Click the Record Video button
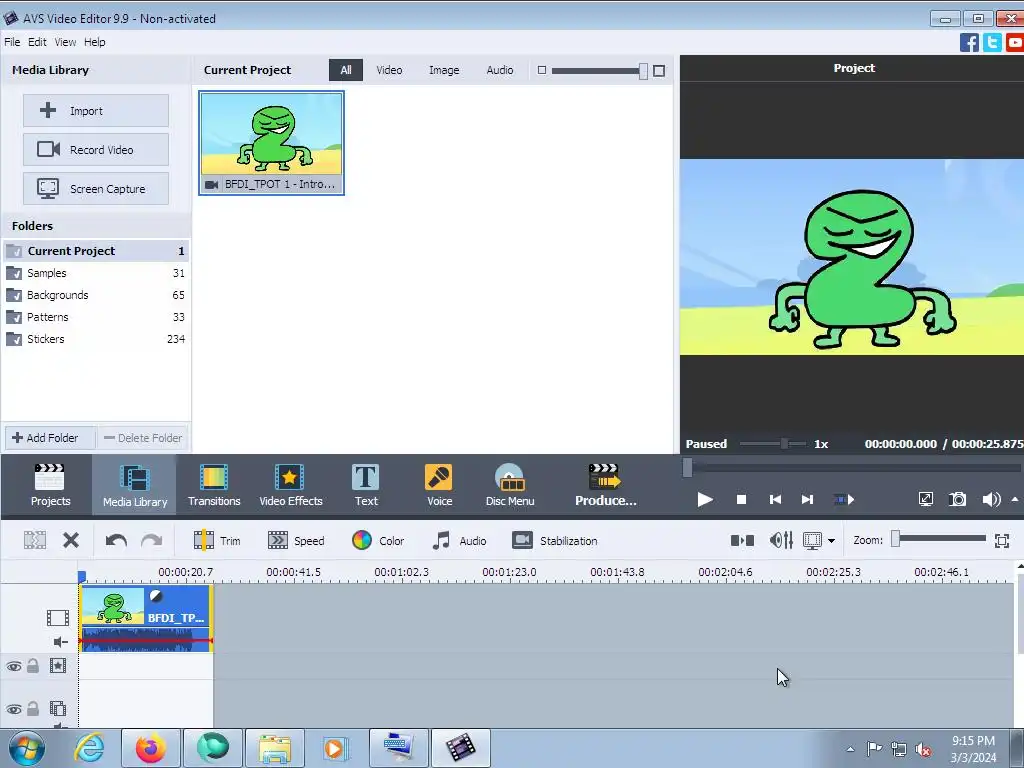 tap(96, 150)
